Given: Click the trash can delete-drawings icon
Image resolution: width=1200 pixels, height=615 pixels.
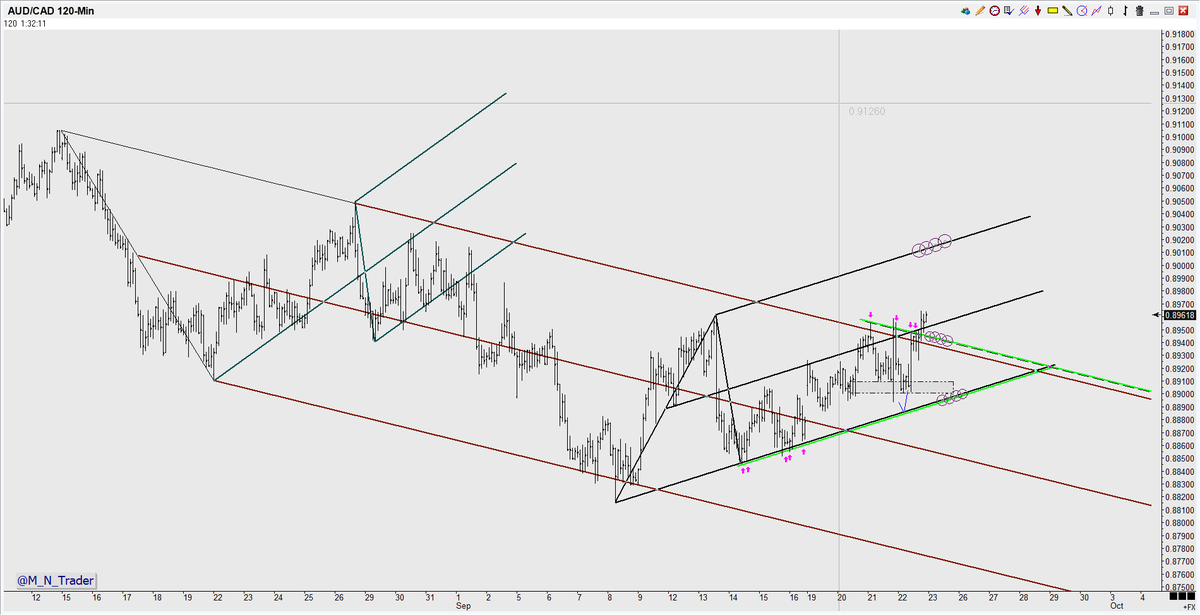Looking at the screenshot, I should [x=1139, y=10].
